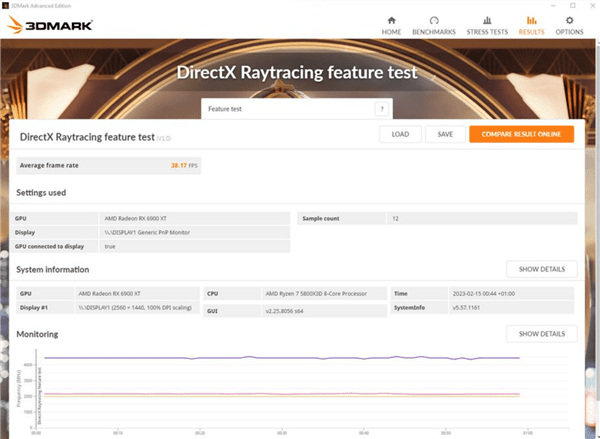Click the 38.17 FPS value

[x=184, y=166]
